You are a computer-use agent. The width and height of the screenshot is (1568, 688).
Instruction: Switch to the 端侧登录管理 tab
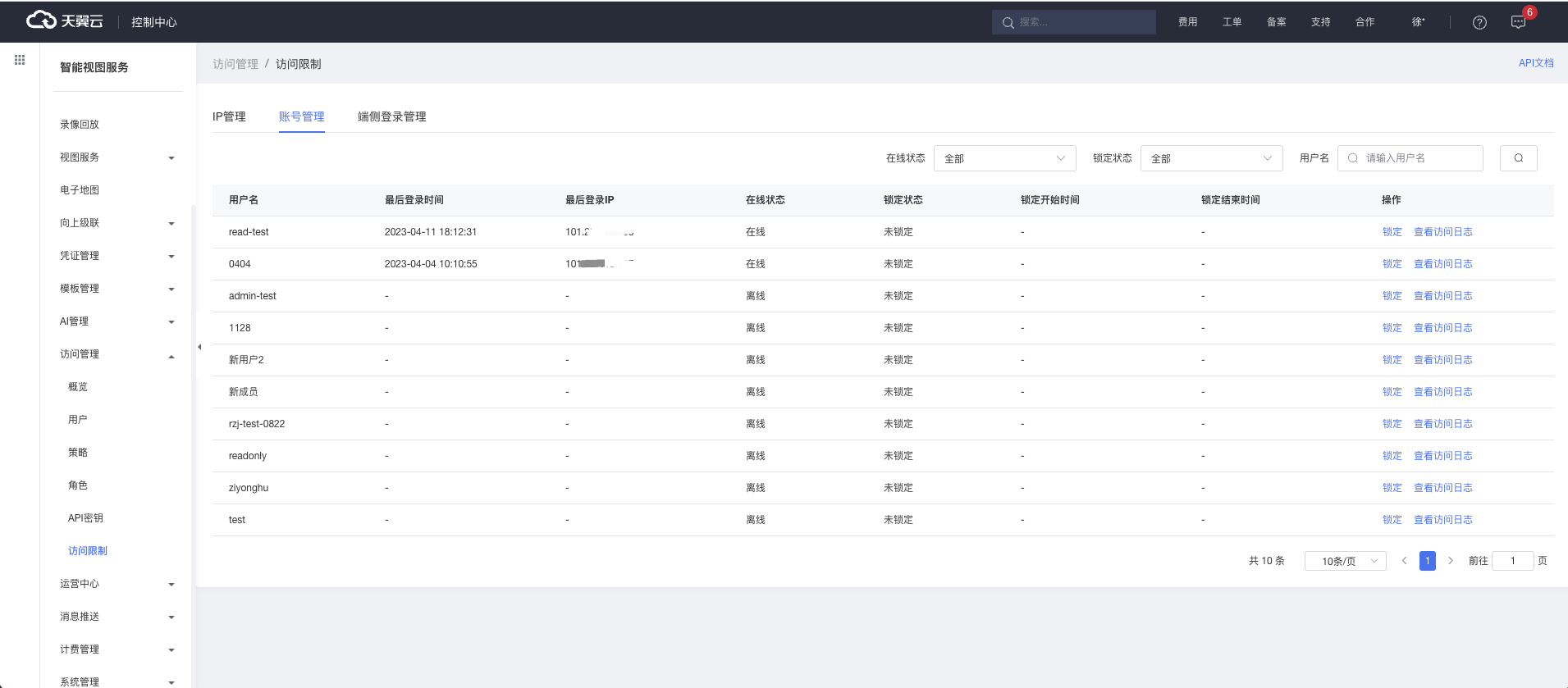(391, 116)
